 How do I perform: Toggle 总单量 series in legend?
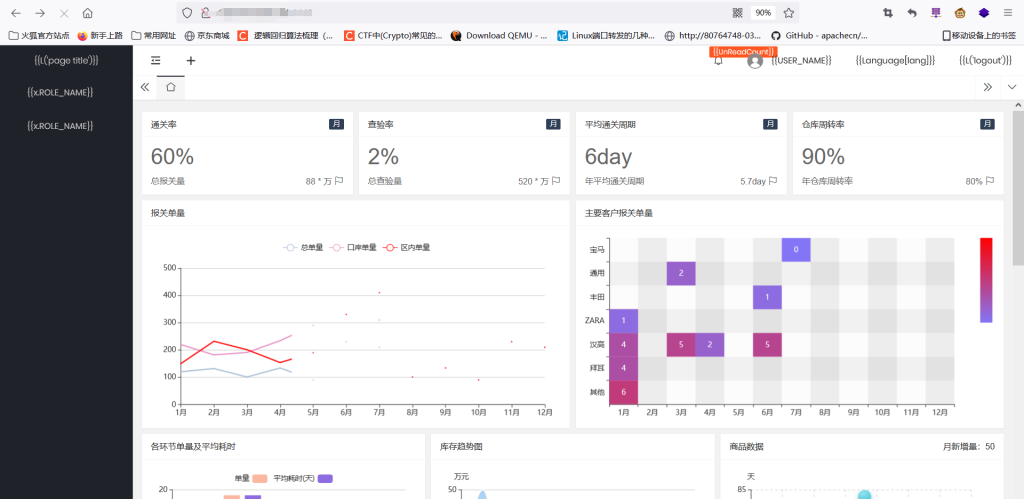coord(303,248)
